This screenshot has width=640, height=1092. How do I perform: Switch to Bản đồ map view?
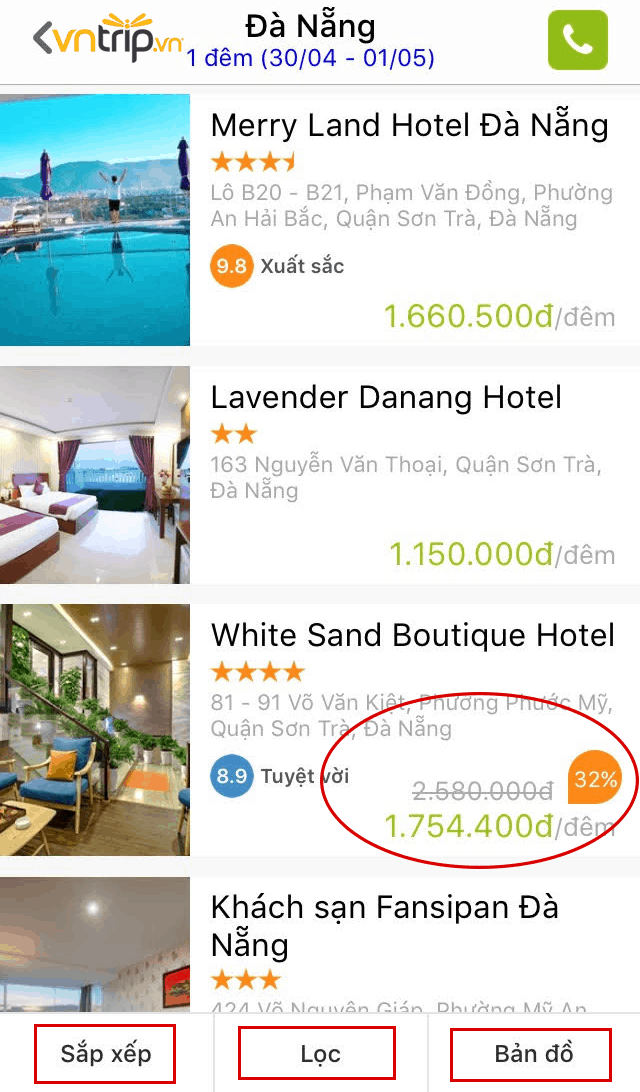[531, 1054]
